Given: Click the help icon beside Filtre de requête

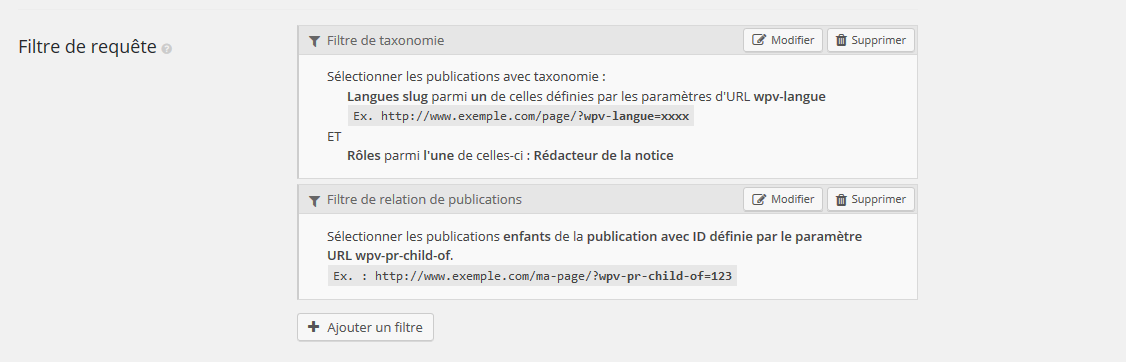Looking at the screenshot, I should (x=167, y=49).
